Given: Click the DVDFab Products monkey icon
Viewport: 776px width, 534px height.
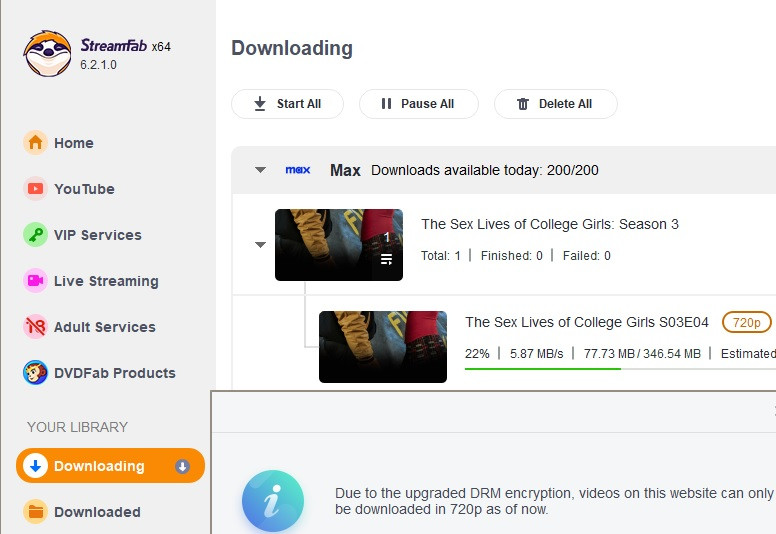Looking at the screenshot, I should point(35,373).
